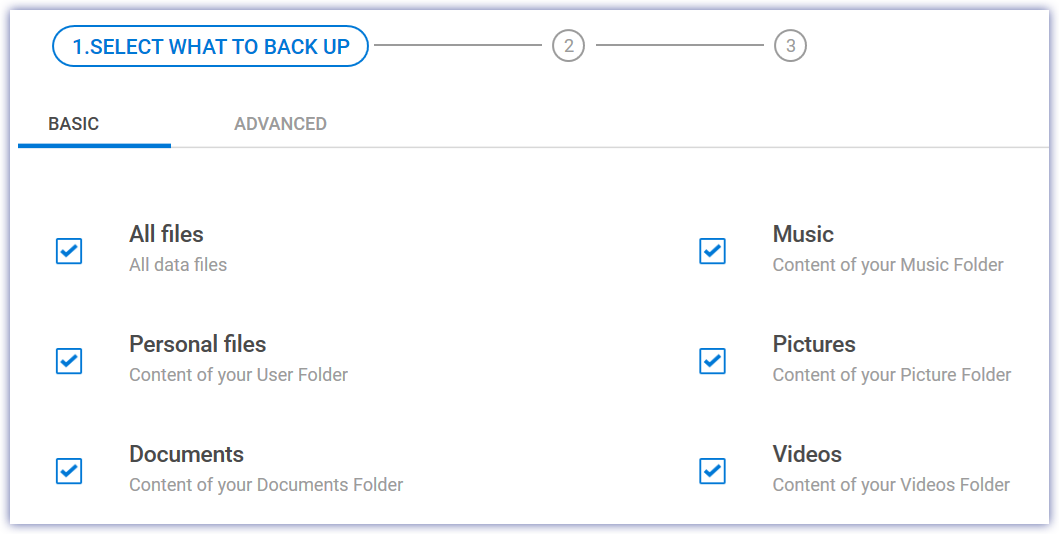Select the "Pictures" label

click(814, 344)
